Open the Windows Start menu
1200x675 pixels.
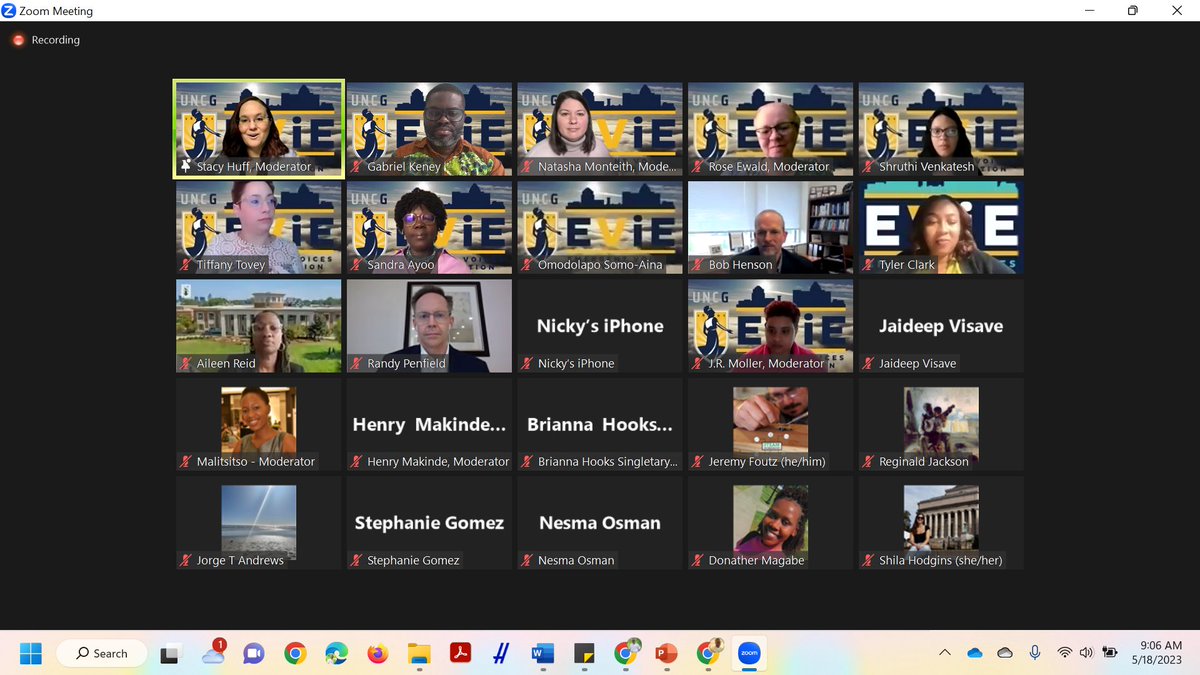[x=31, y=653]
